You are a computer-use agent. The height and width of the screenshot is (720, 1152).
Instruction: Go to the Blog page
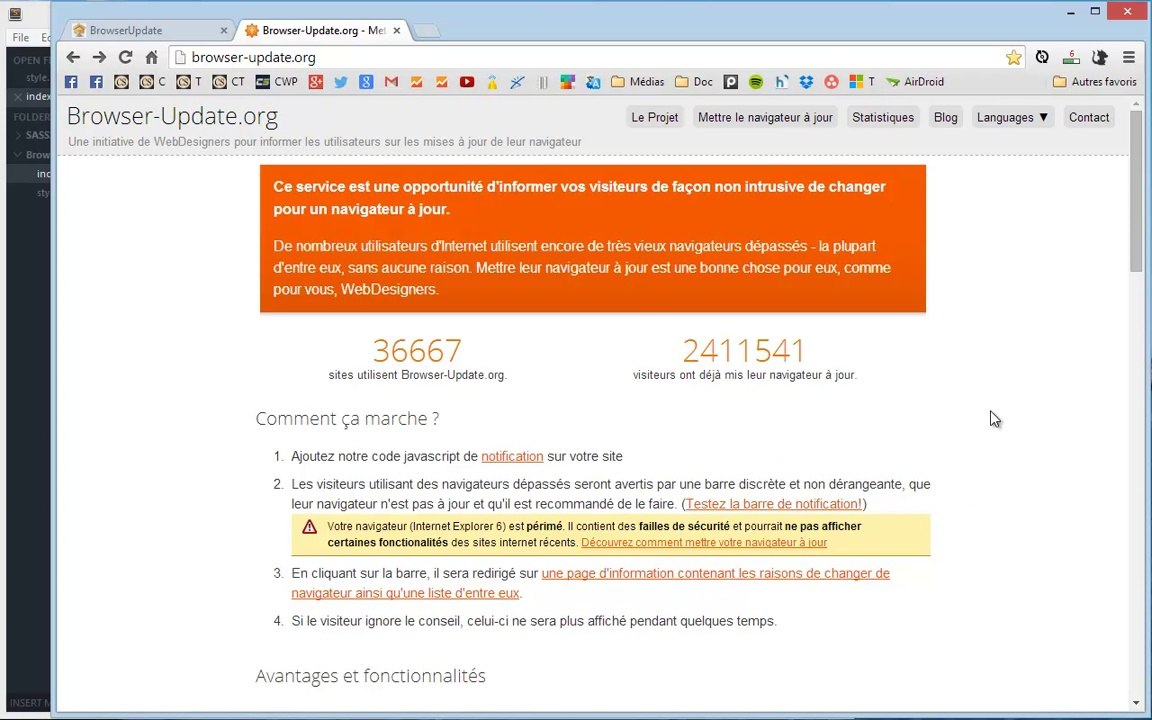point(945,117)
